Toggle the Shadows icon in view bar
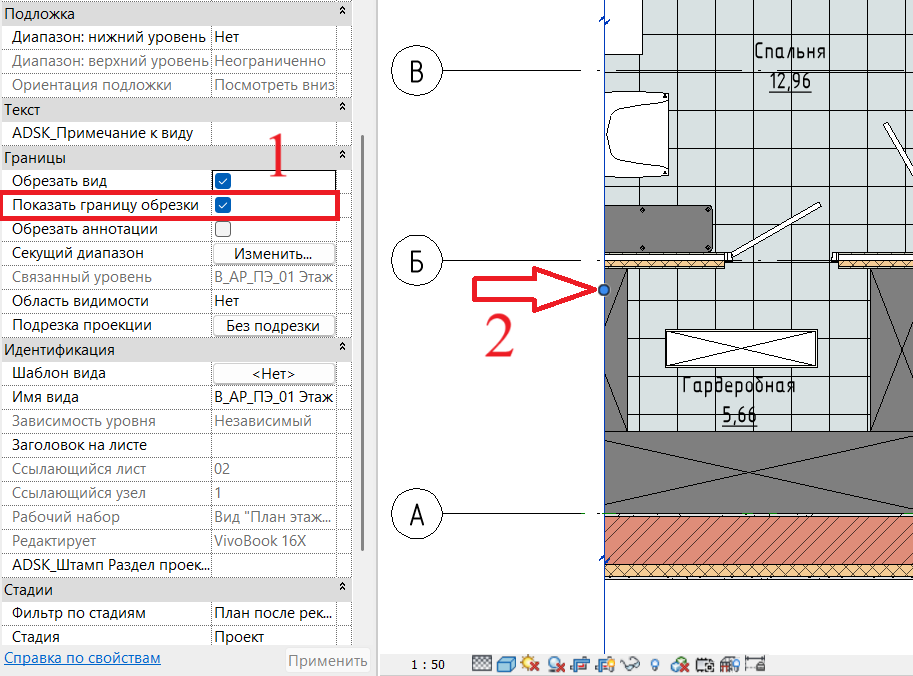 tap(556, 664)
